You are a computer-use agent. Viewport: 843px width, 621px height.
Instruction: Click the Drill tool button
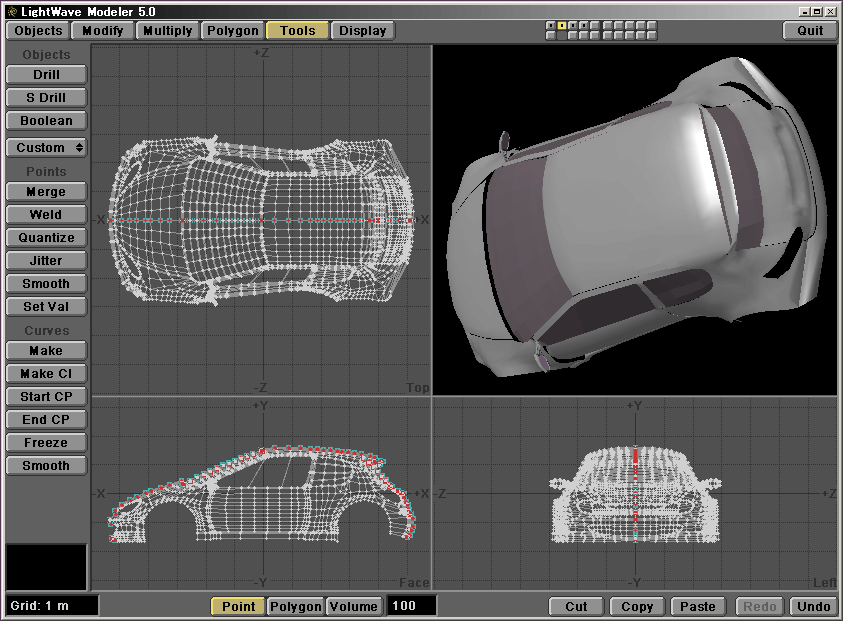coord(46,74)
